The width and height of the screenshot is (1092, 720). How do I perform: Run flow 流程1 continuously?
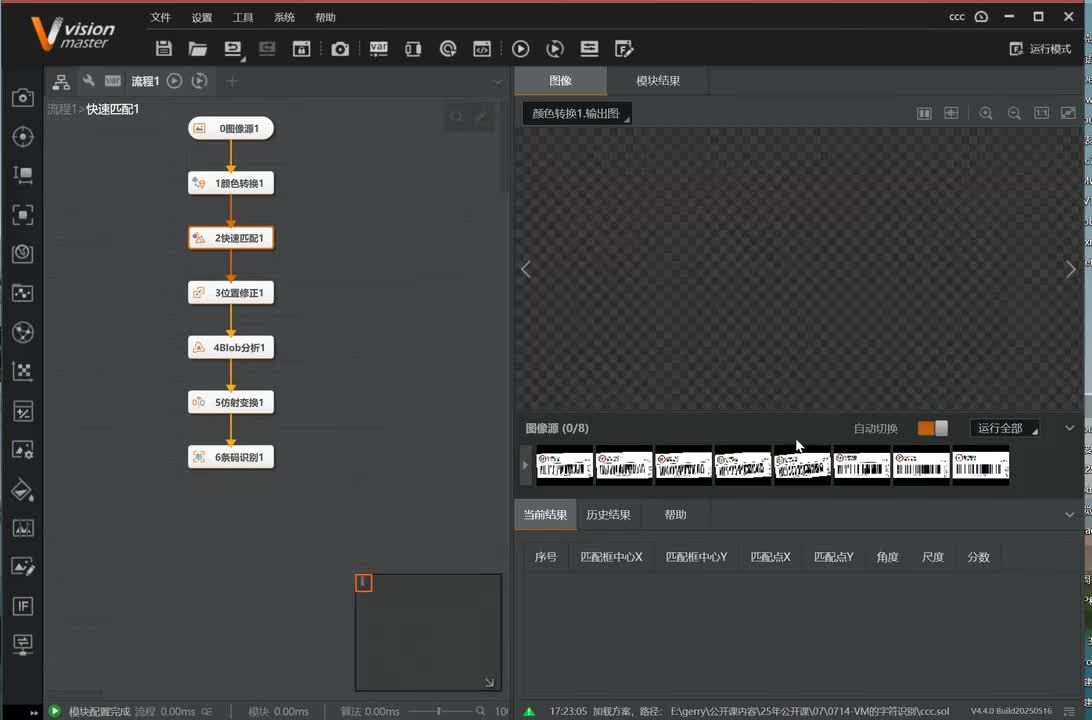pyautogui.click(x=199, y=81)
